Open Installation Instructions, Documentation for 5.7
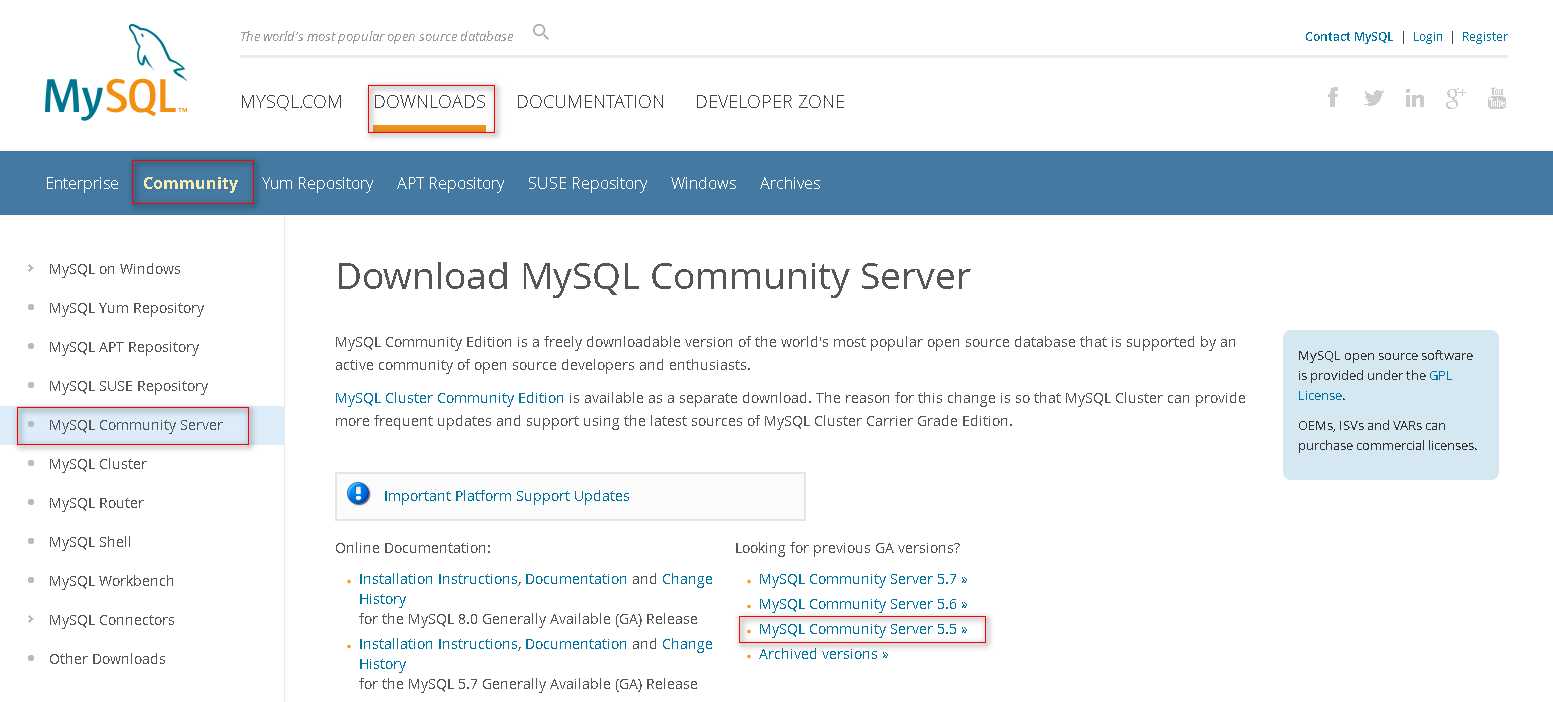 tap(493, 644)
